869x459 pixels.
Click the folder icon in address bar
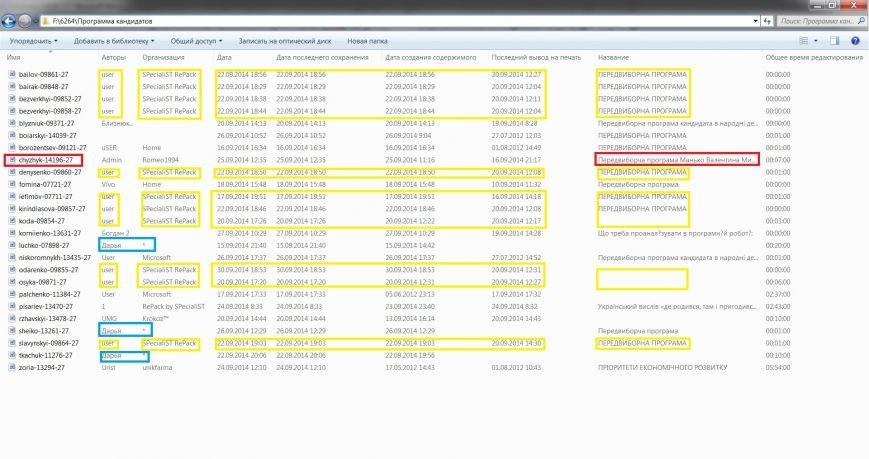click(x=45, y=21)
